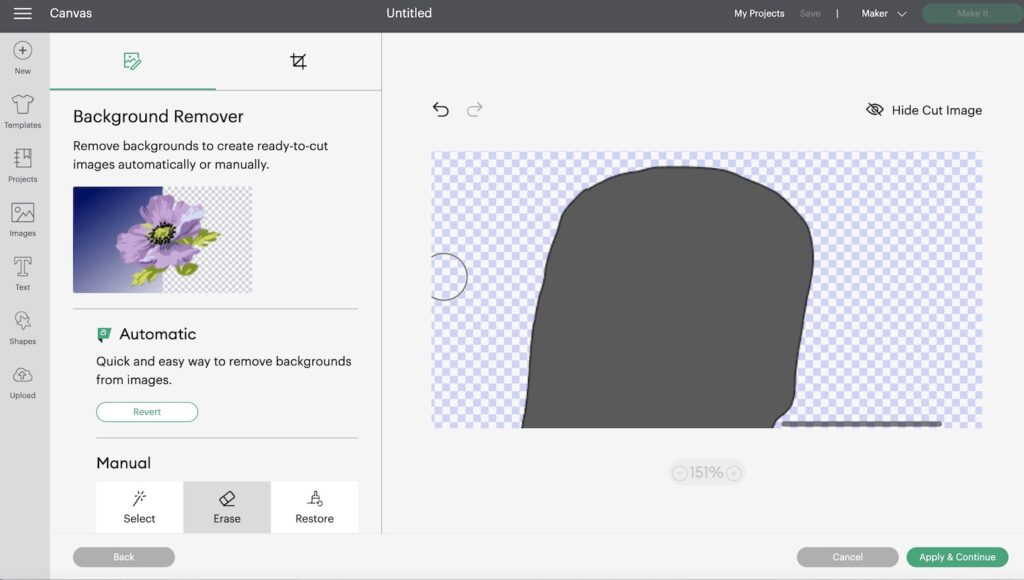Screen dimensions: 1024x580
Task: Open the hamburger menu
Action: 22,13
